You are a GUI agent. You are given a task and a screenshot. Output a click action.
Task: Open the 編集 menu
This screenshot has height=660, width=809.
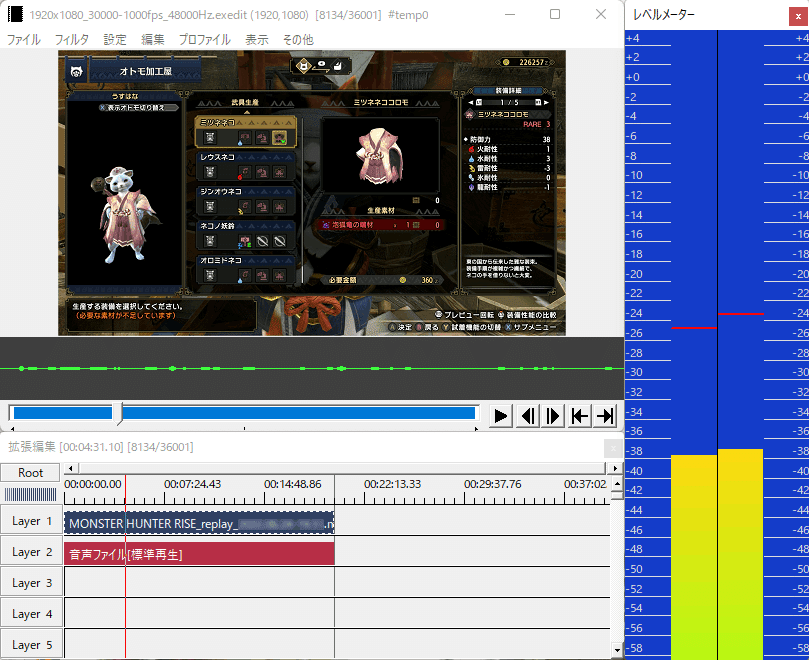pos(153,40)
